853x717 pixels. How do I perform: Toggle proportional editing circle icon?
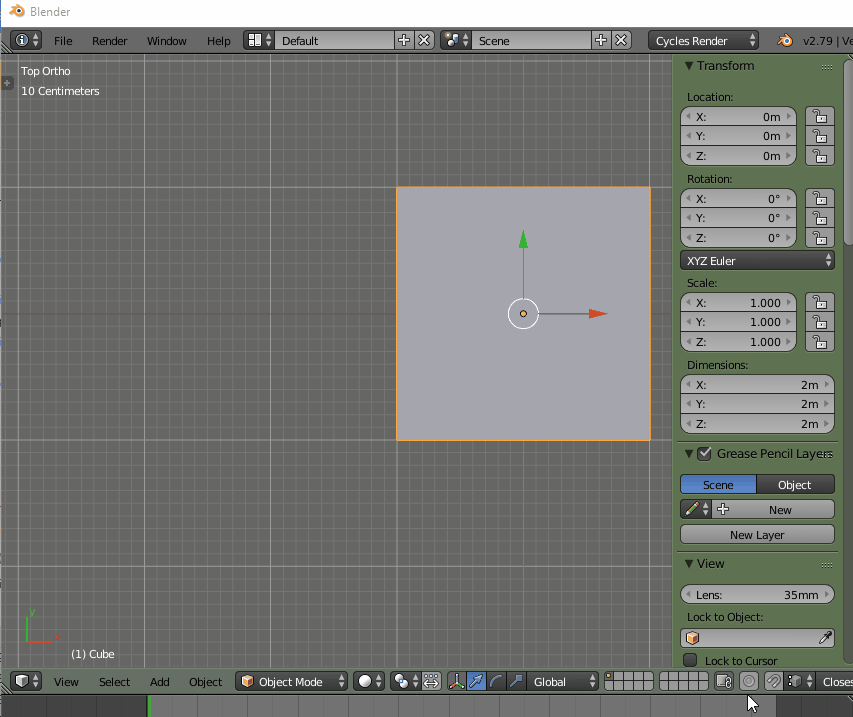750,681
